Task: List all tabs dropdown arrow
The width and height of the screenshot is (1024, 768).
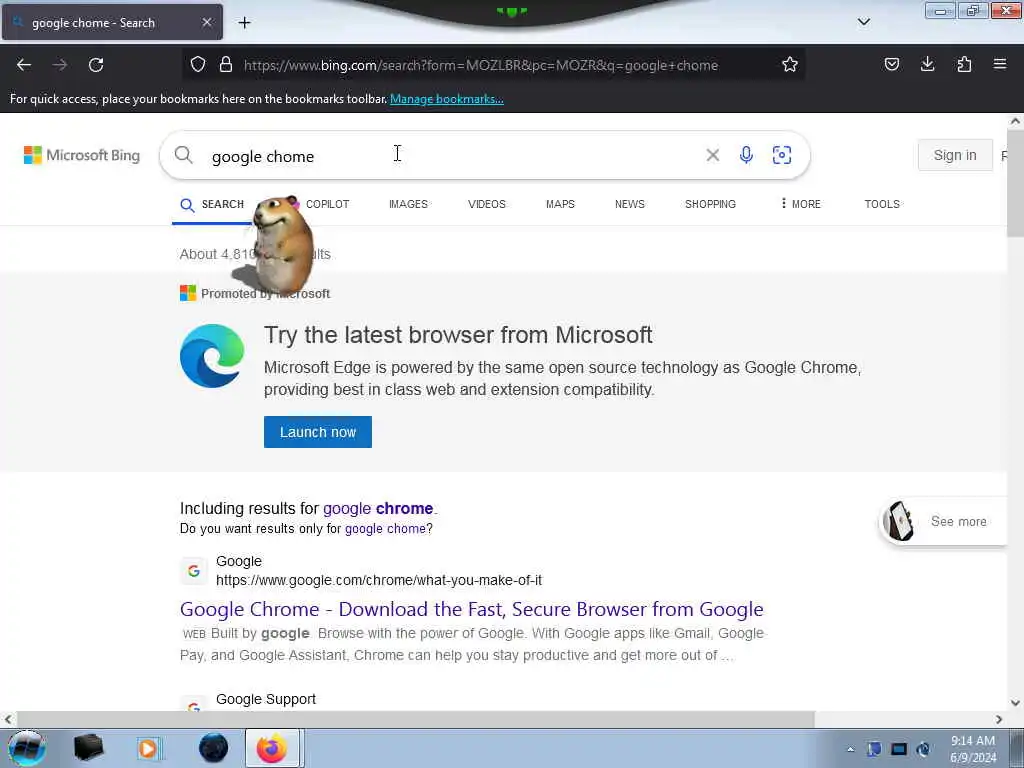Action: 863,22
